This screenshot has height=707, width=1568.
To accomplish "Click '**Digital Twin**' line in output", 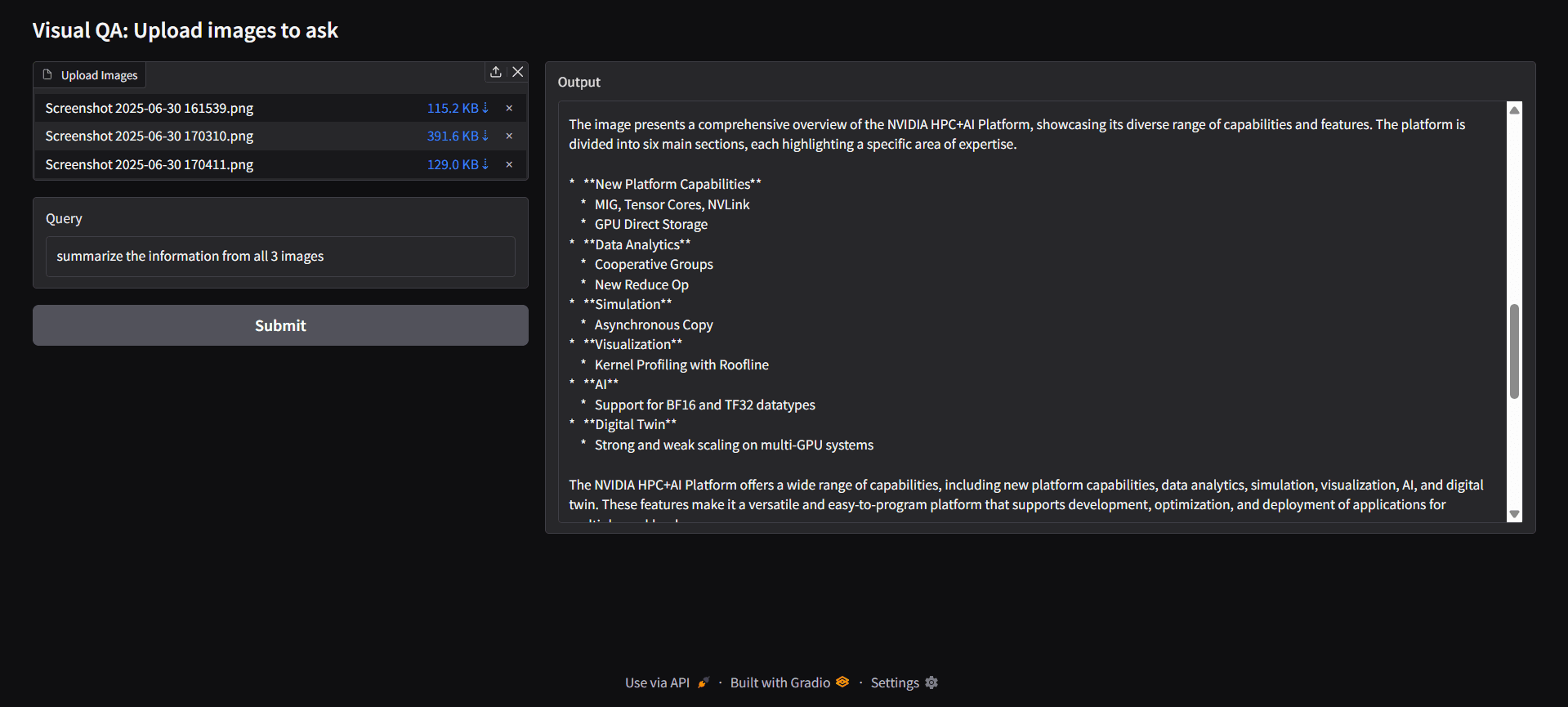I will click(630, 424).
